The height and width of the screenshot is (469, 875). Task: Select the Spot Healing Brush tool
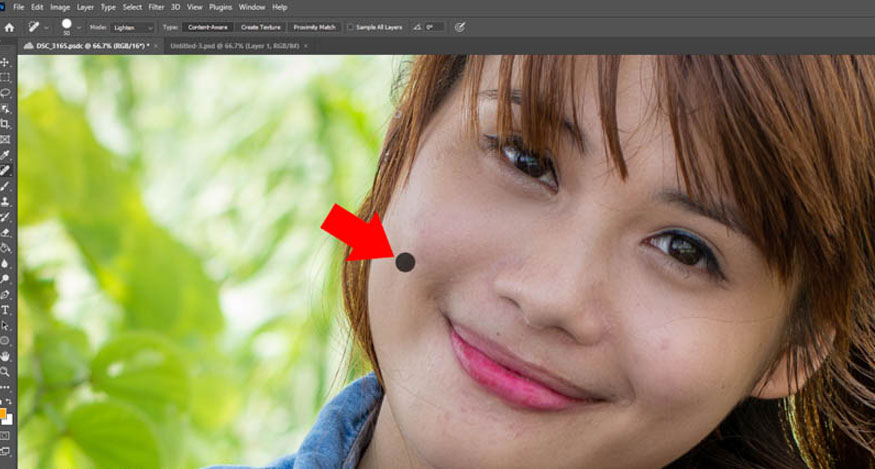click(x=5, y=170)
